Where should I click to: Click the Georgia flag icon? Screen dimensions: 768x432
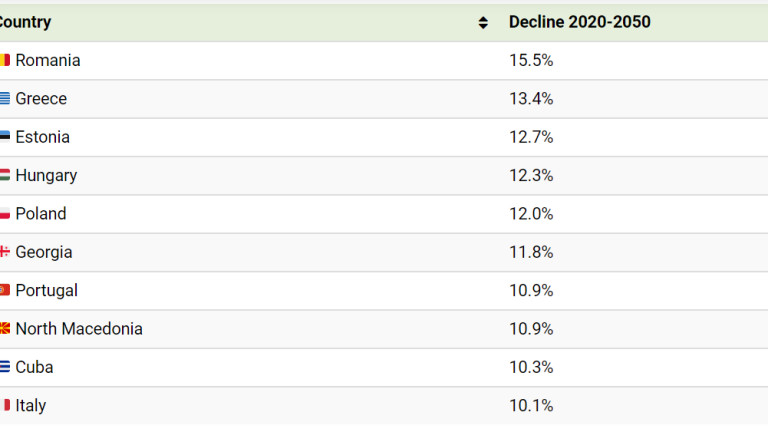5,252
